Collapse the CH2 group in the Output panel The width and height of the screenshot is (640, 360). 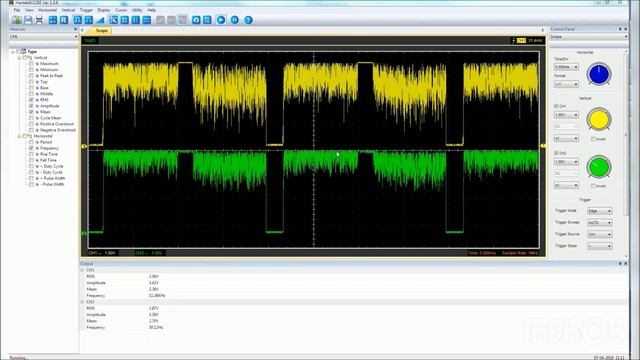tap(82, 302)
